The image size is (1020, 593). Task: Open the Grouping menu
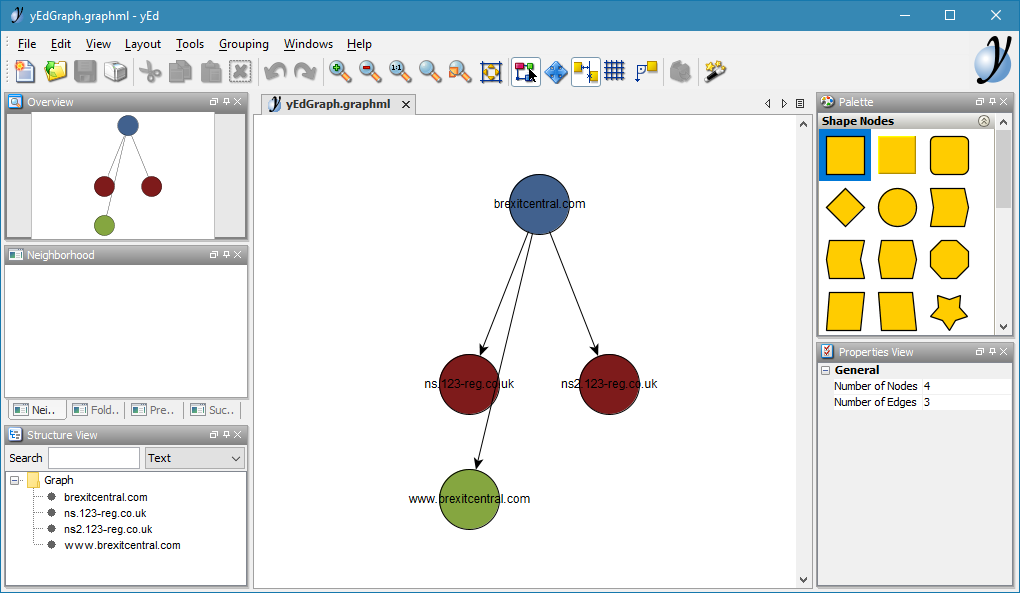click(x=243, y=44)
